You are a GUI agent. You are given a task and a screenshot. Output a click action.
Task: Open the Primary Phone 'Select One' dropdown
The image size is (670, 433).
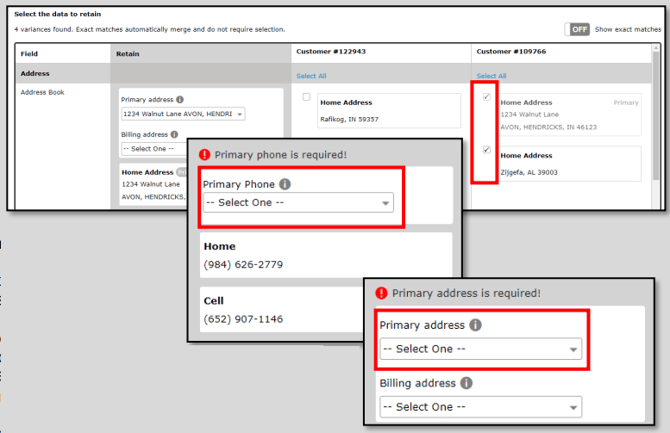pyautogui.click(x=297, y=203)
